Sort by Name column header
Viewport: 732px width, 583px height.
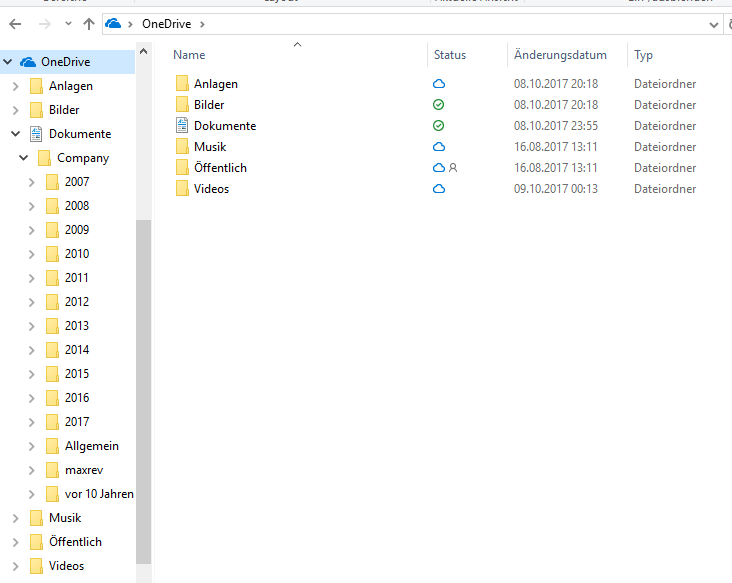(x=189, y=55)
